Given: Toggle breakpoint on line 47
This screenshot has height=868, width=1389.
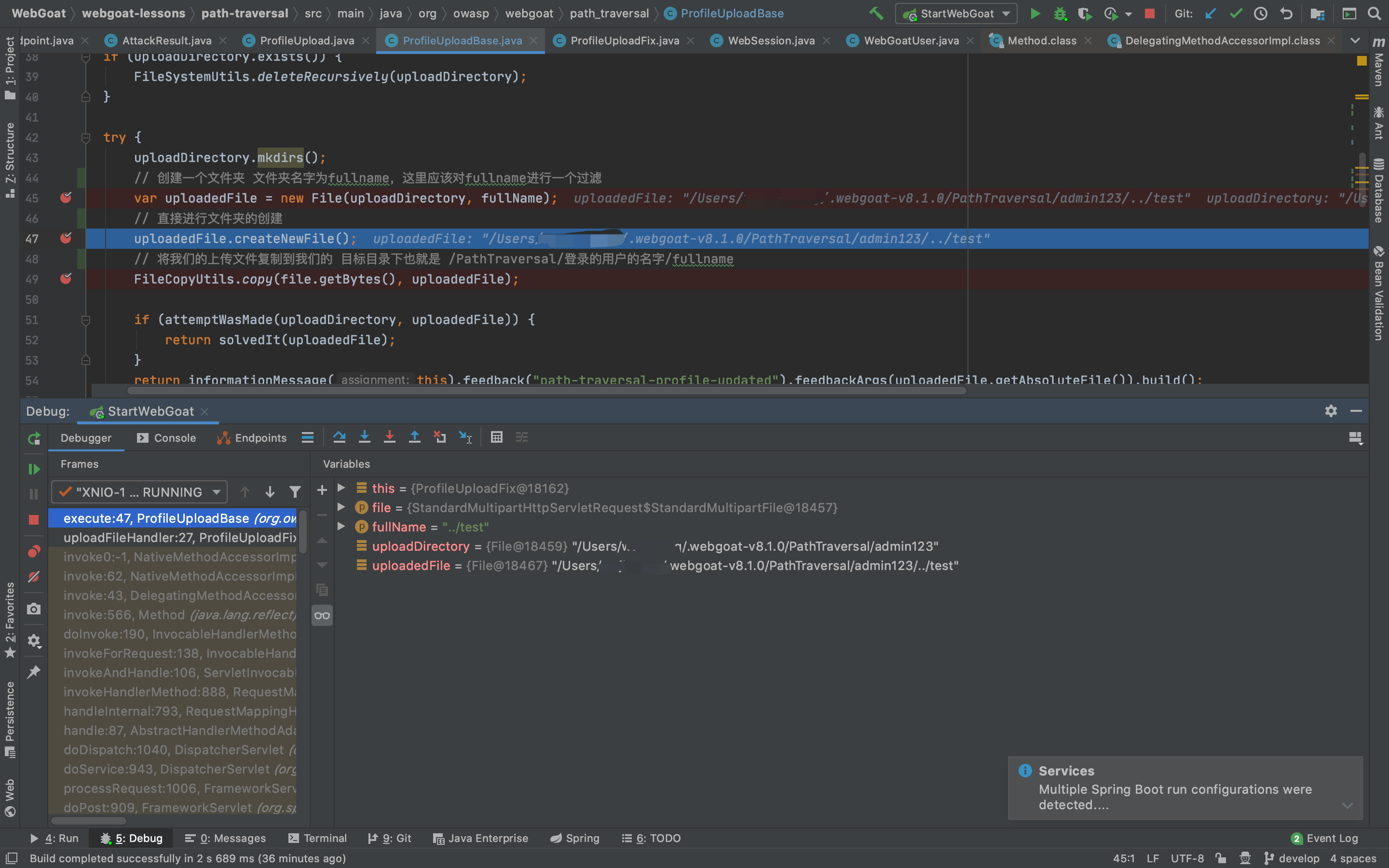Looking at the screenshot, I should click(x=66, y=238).
